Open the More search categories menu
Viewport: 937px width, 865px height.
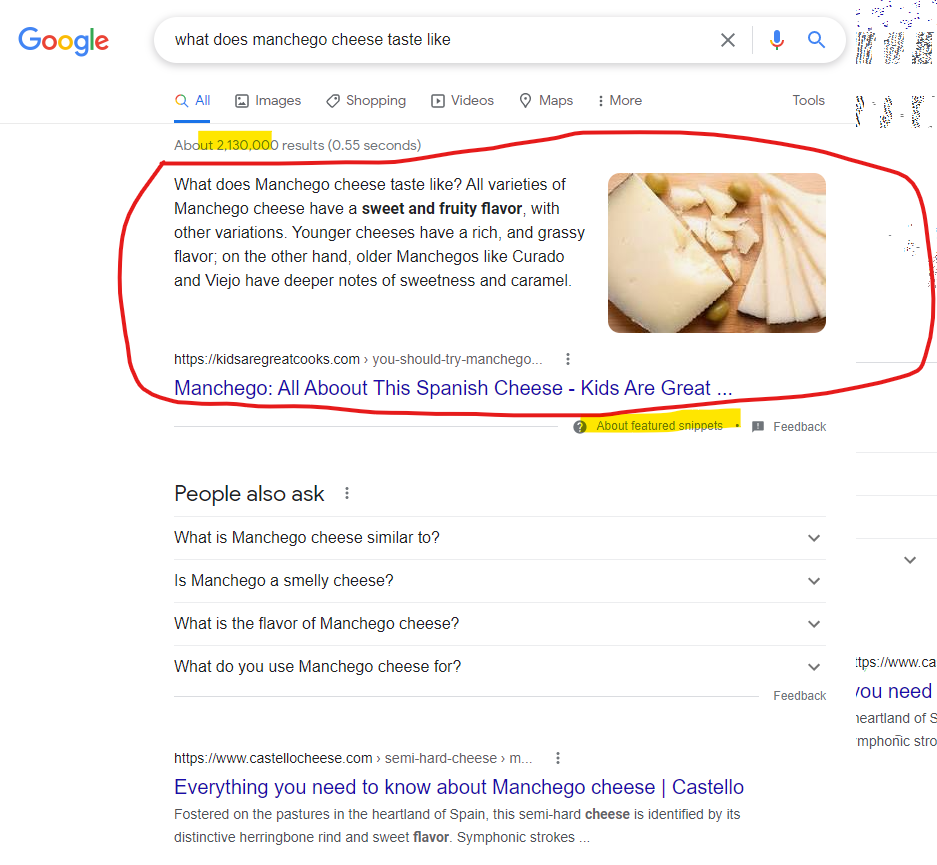click(x=620, y=100)
